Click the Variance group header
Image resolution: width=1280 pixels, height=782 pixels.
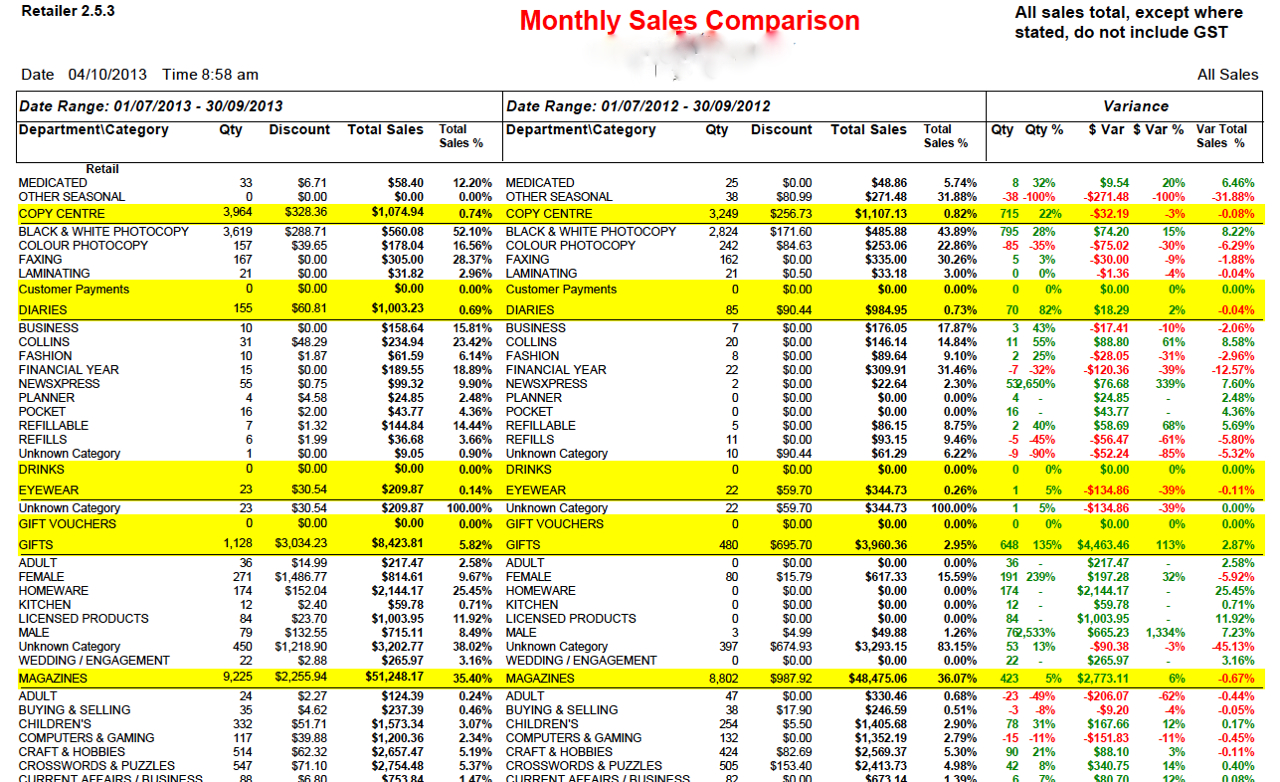1135,106
